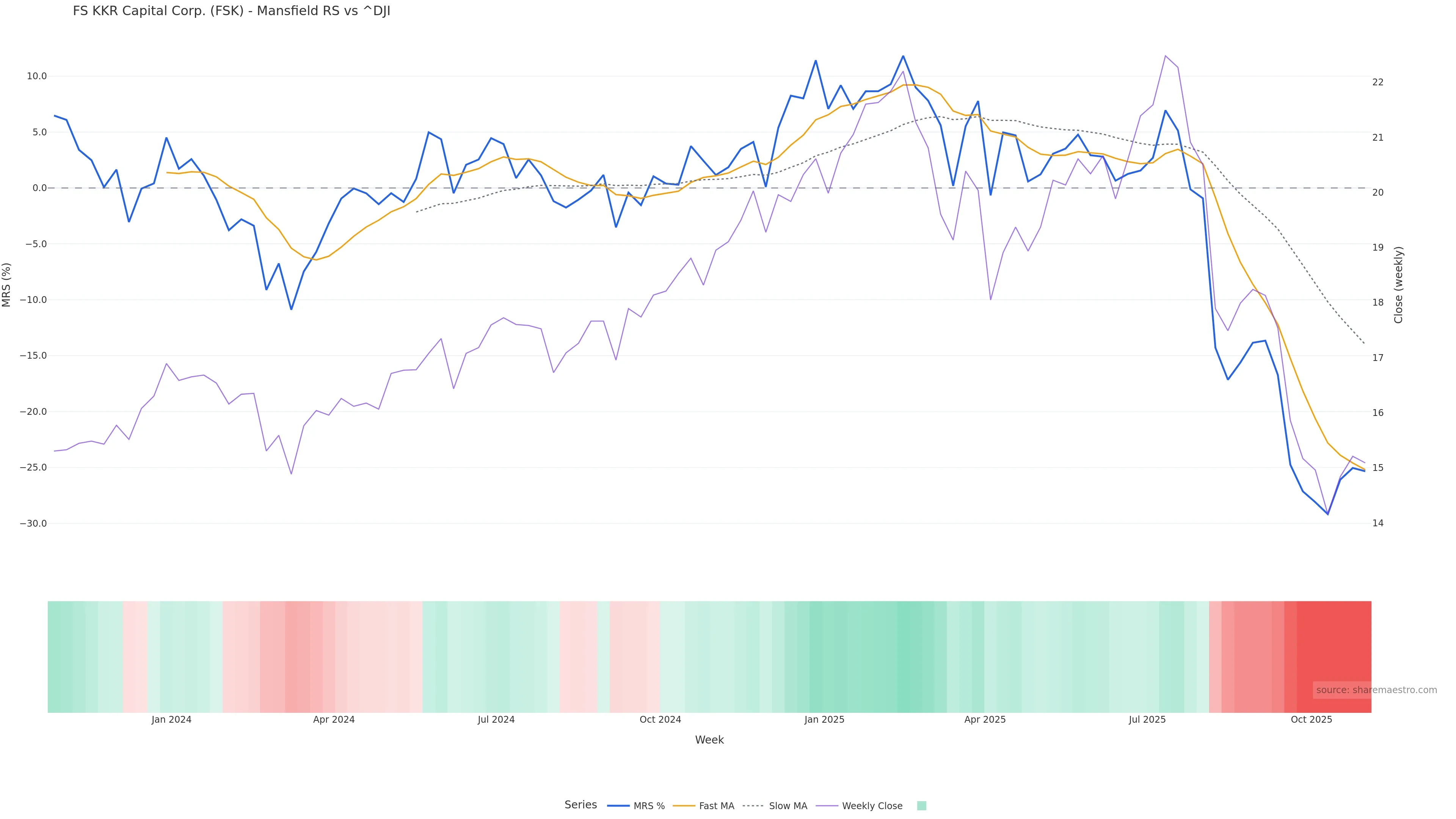Click the Week x-axis title
The image size is (1456, 819).
pos(709,741)
